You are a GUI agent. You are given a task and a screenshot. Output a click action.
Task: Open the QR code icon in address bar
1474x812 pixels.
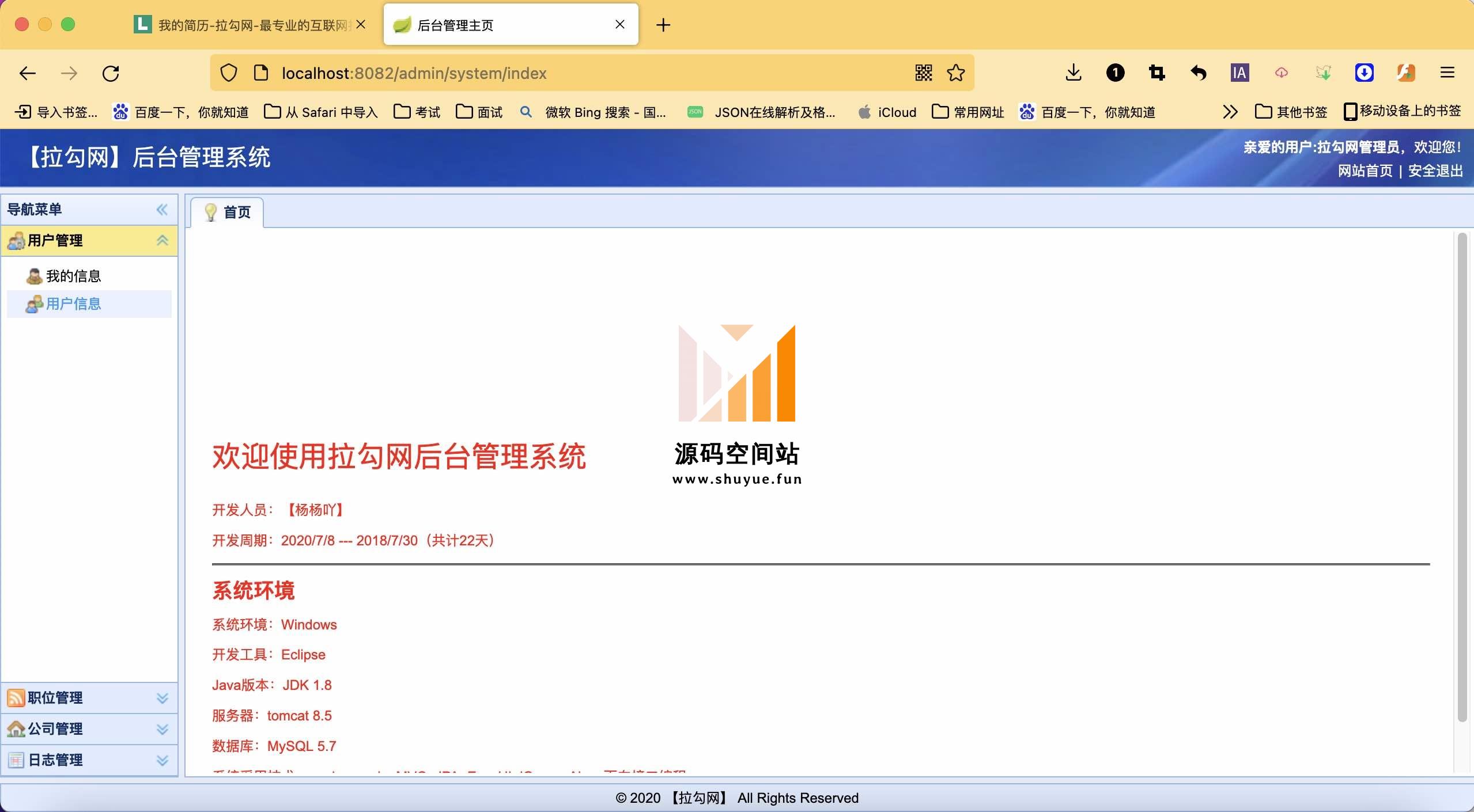tap(923, 73)
